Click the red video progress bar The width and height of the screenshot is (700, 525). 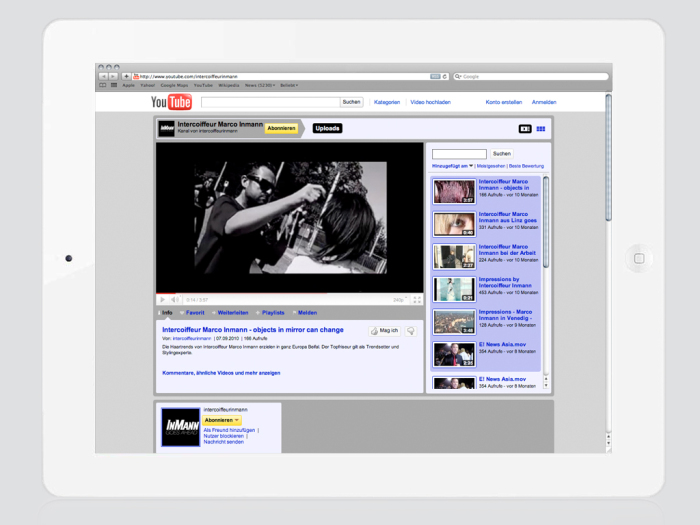pos(167,293)
